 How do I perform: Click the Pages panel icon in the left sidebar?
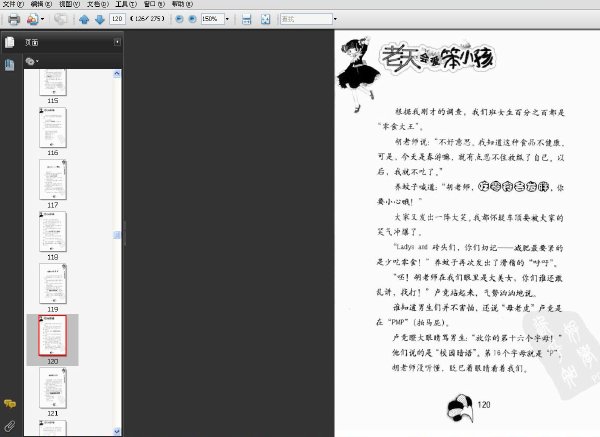(10, 42)
